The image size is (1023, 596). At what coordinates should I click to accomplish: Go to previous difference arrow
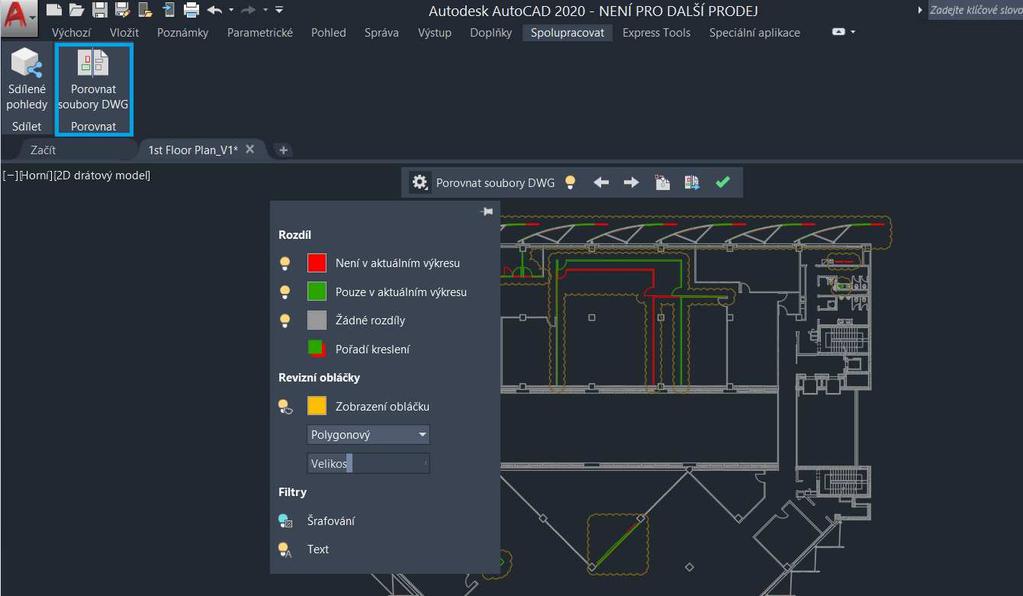[x=601, y=183]
